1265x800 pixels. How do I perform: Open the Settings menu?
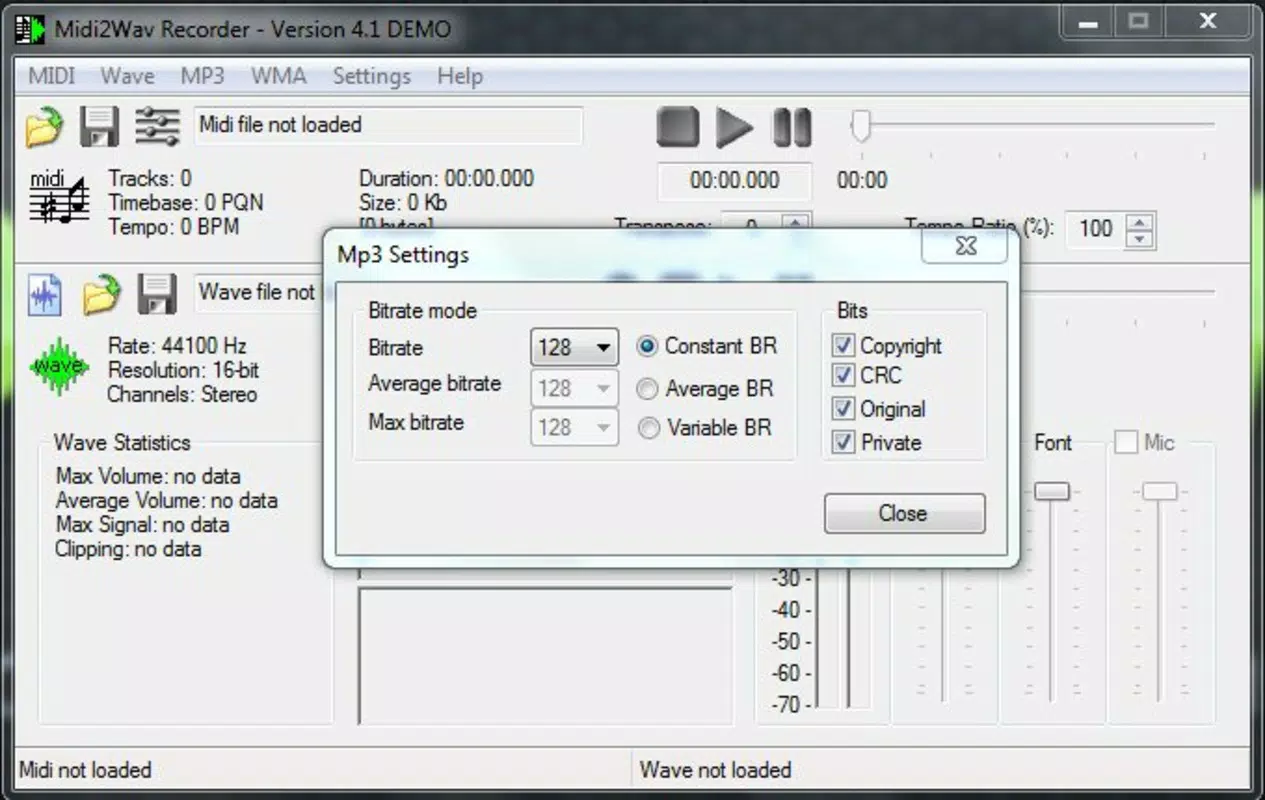click(x=372, y=76)
